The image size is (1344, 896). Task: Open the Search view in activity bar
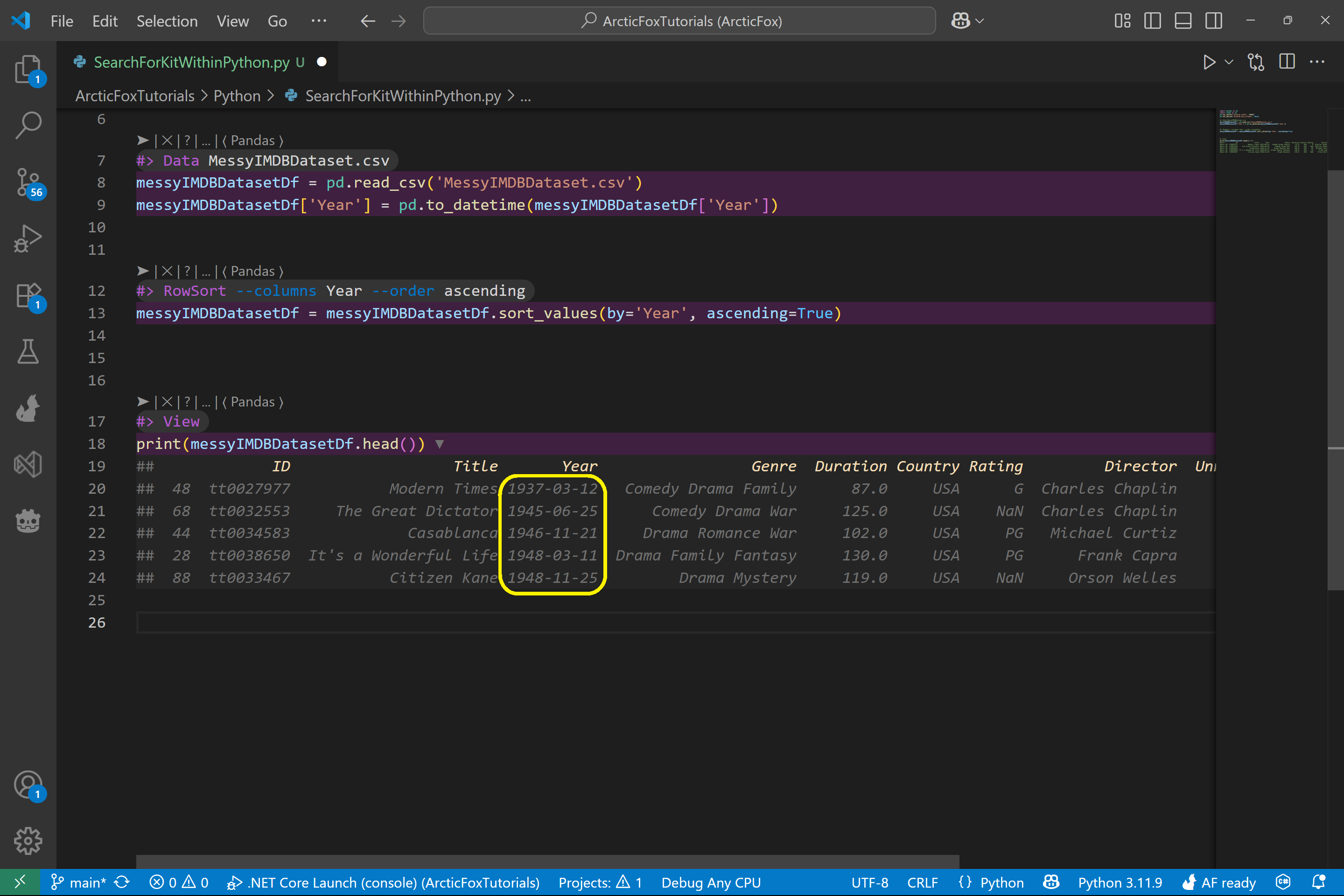point(28,125)
